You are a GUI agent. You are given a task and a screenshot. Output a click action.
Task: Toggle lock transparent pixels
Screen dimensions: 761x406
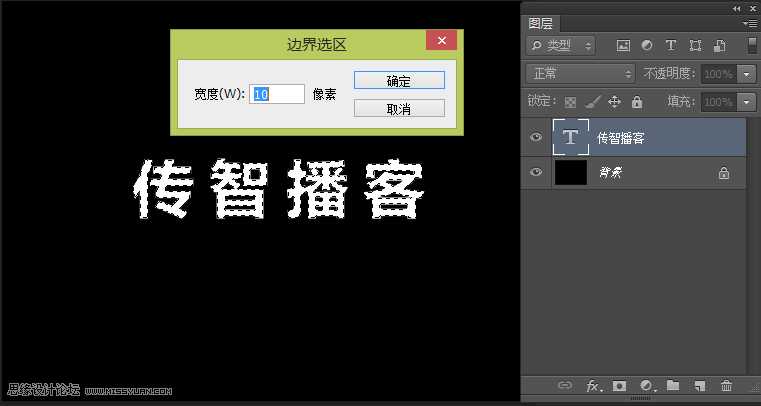[x=570, y=101]
